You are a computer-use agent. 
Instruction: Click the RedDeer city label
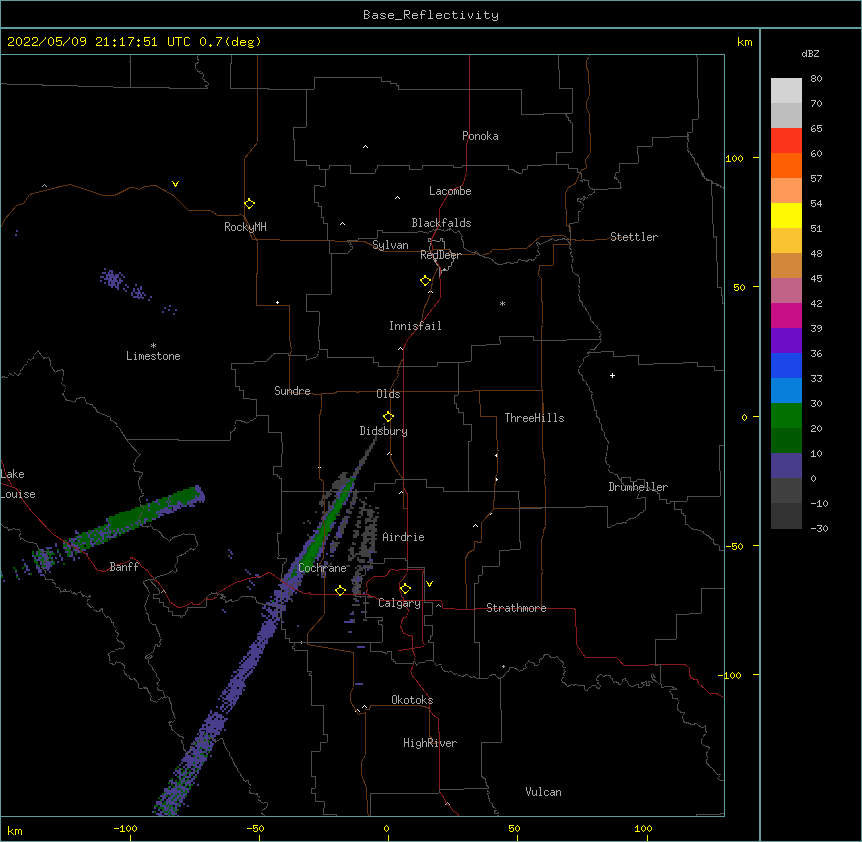tap(440, 255)
